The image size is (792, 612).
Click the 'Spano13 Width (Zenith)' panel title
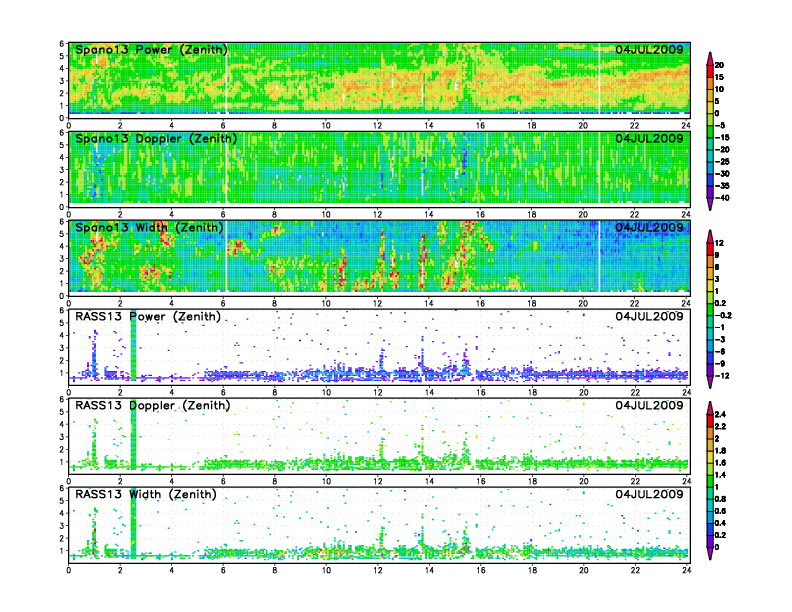pos(149,228)
